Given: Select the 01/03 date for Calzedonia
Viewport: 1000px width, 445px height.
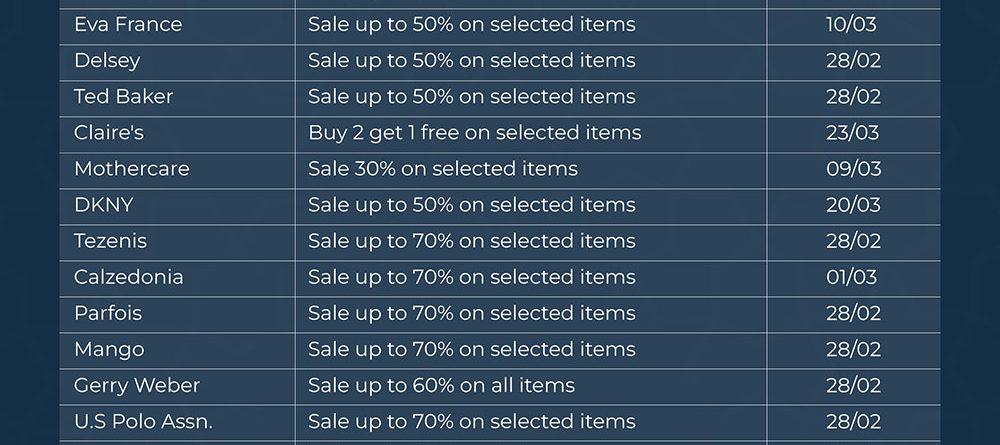Looking at the screenshot, I should (x=852, y=276).
